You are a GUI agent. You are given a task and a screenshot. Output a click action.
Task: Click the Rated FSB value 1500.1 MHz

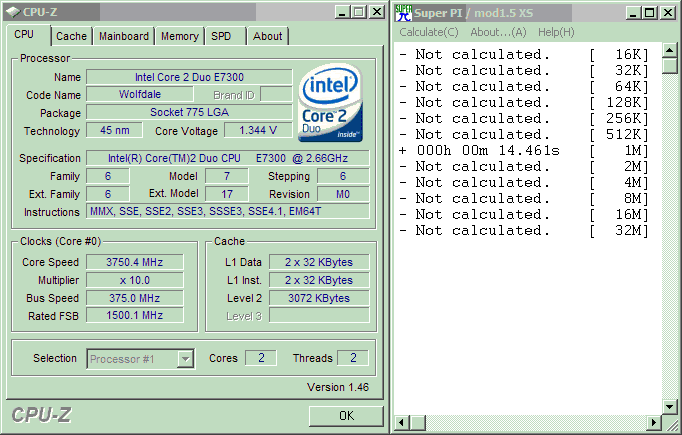[x=135, y=315]
